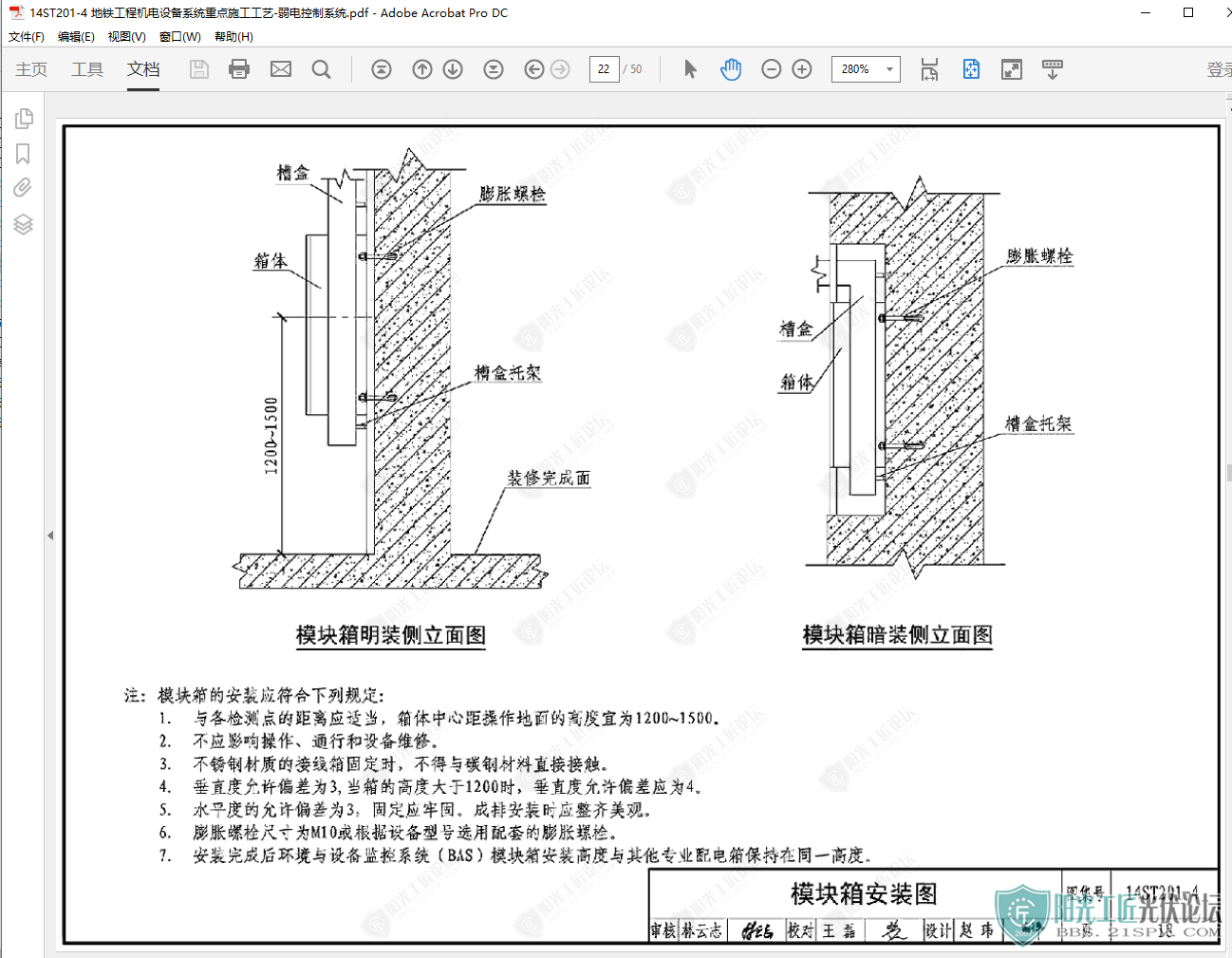Show next page arrow icon
This screenshot has height=958, width=1232.
click(453, 69)
